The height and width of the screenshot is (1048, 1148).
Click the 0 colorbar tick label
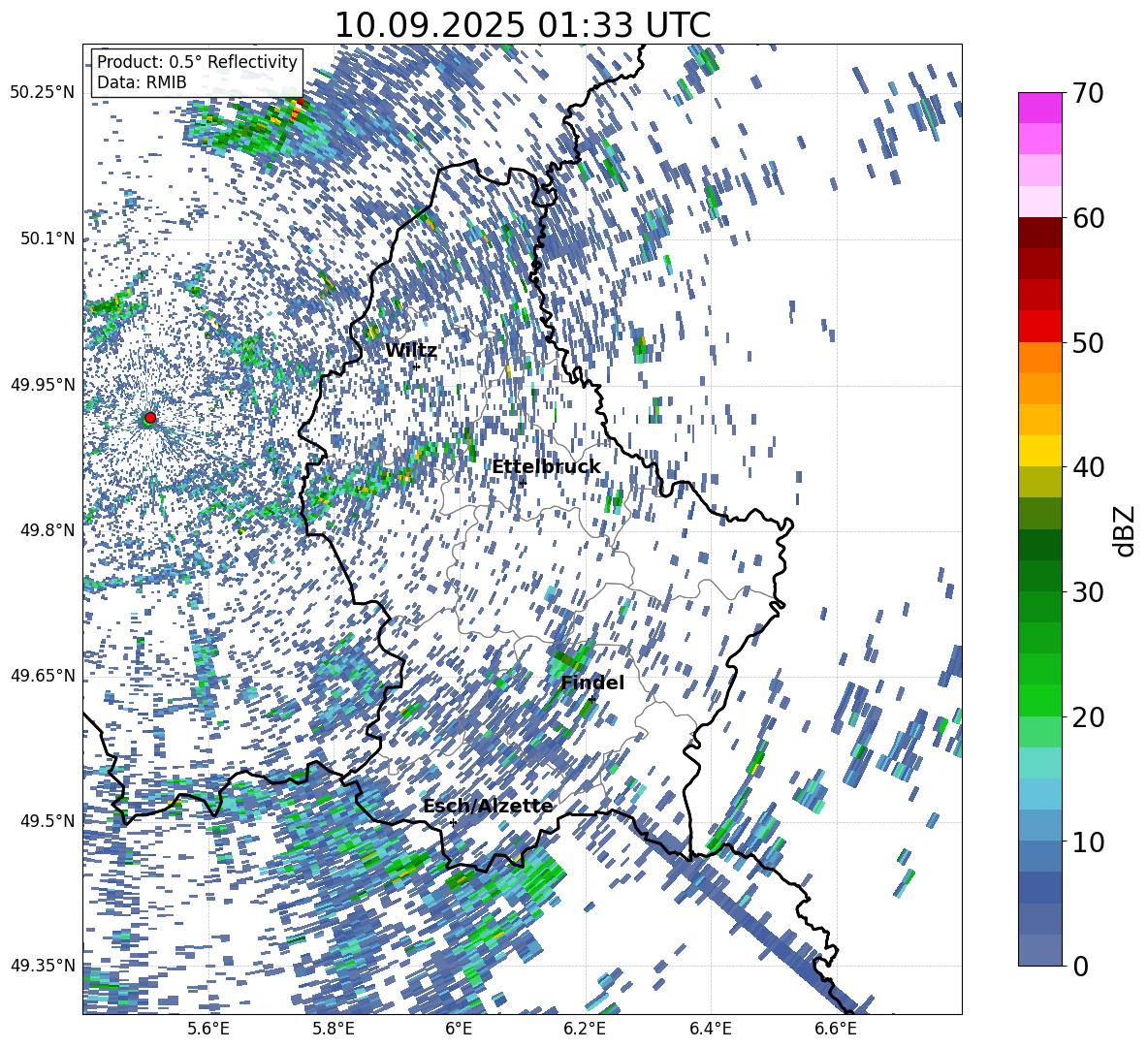tap(1081, 966)
